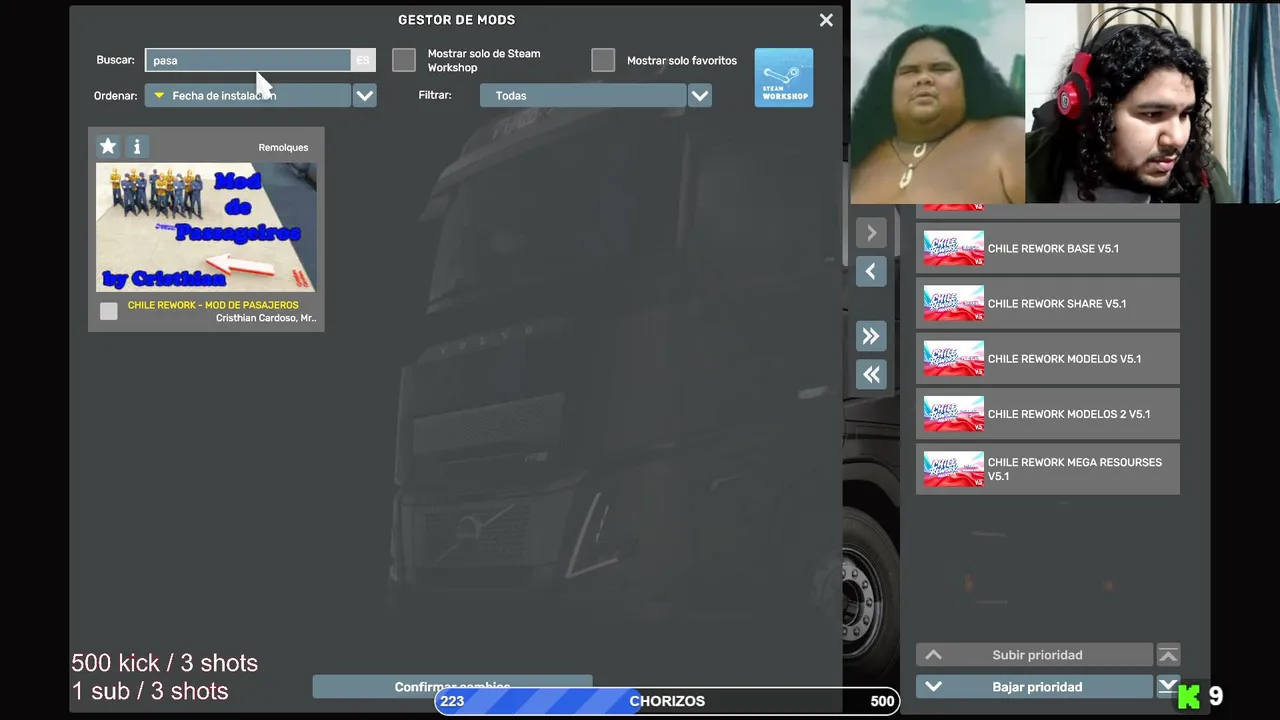
Task: Deactivate all mods with double left arrow
Action: point(871,374)
